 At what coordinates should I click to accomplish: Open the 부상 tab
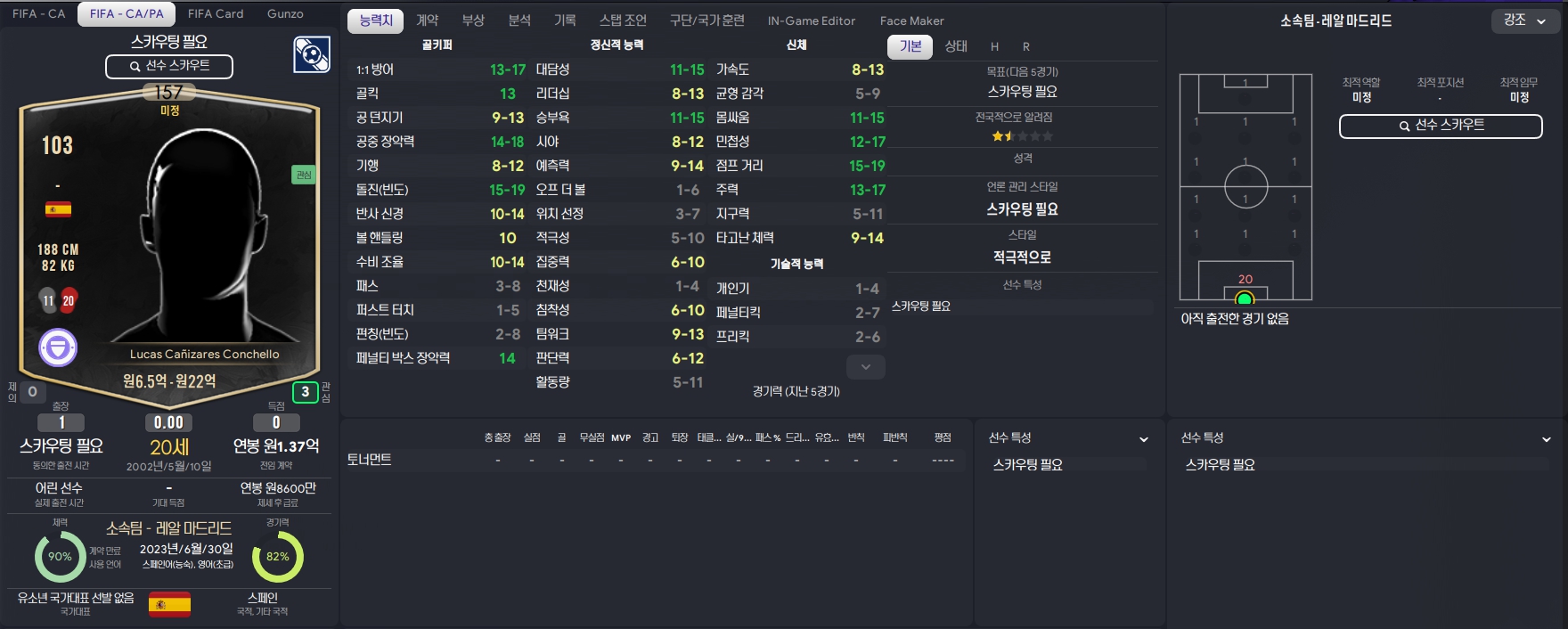tap(473, 20)
